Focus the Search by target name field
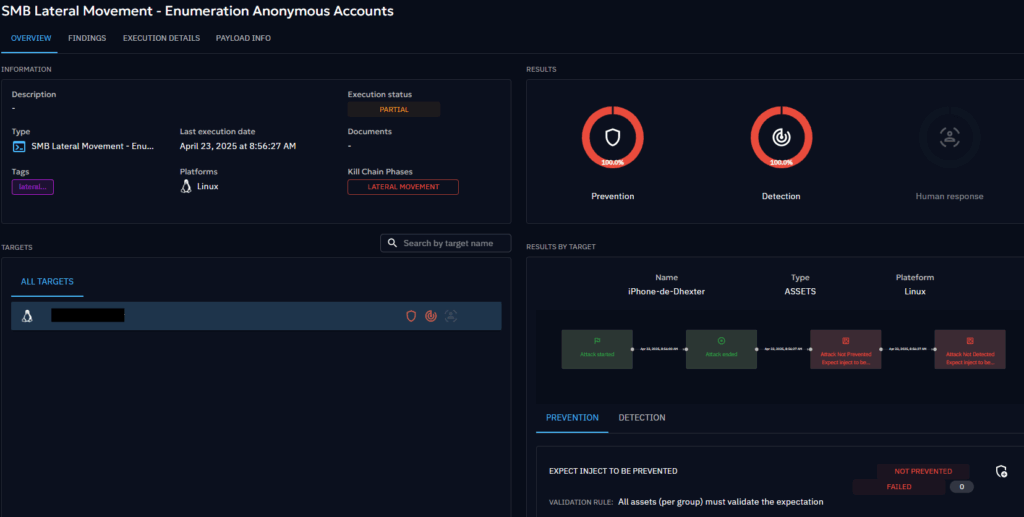 453,243
